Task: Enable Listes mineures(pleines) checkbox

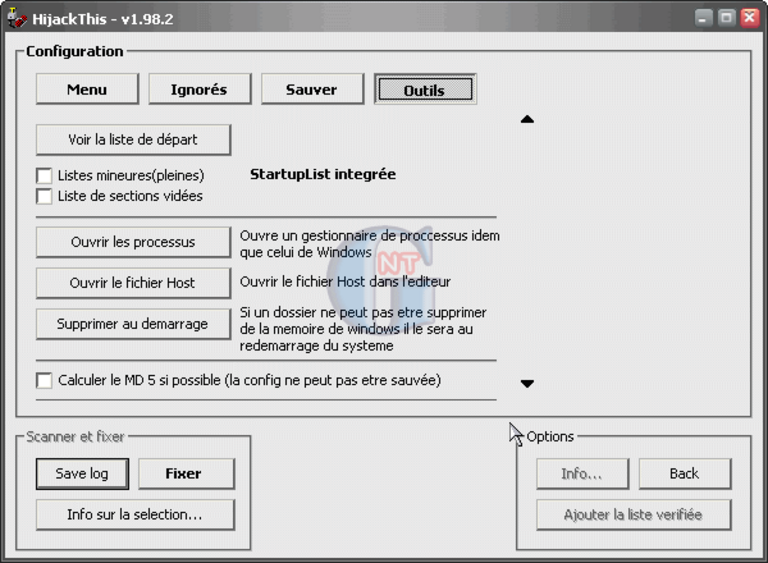Action: click(x=44, y=175)
